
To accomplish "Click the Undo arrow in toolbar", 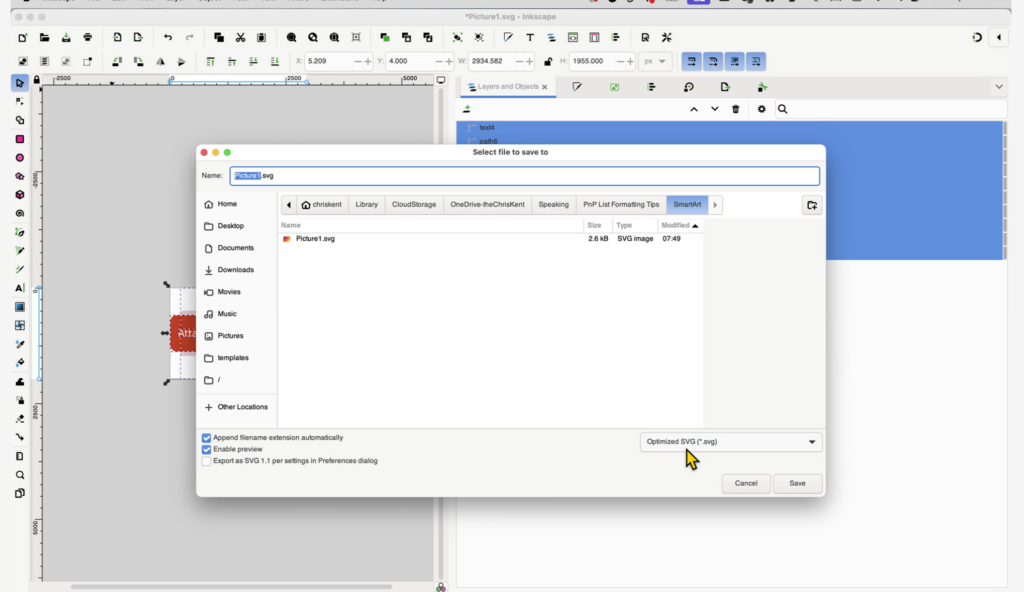I will (168, 38).
